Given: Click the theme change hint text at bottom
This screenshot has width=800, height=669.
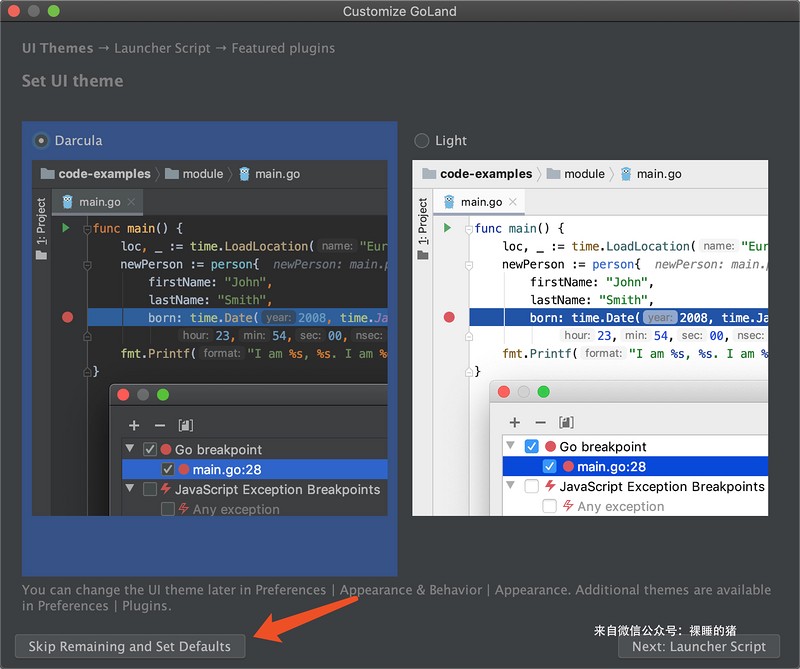Looking at the screenshot, I should [396, 598].
